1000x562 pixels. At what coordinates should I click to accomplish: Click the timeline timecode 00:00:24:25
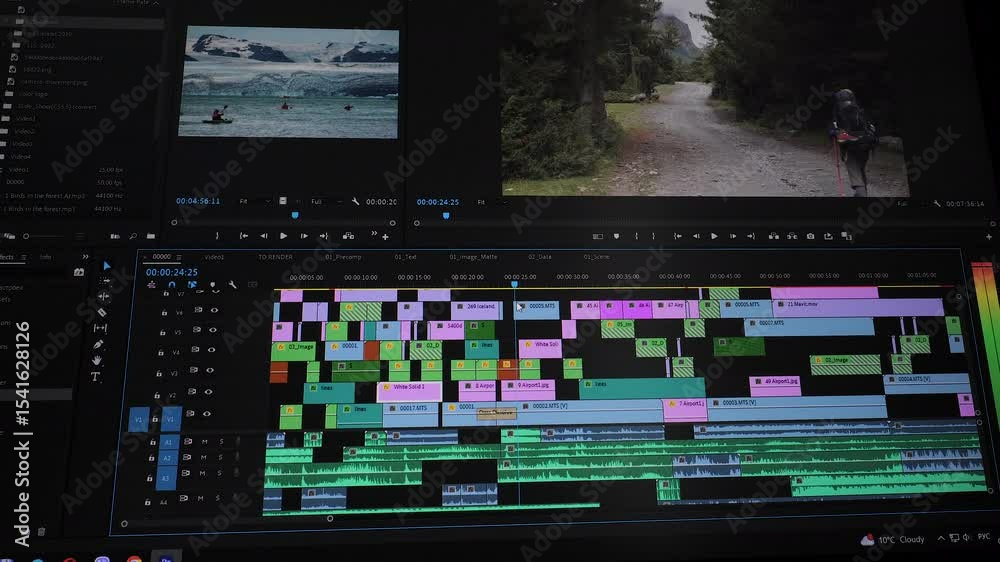pyautogui.click(x=172, y=272)
